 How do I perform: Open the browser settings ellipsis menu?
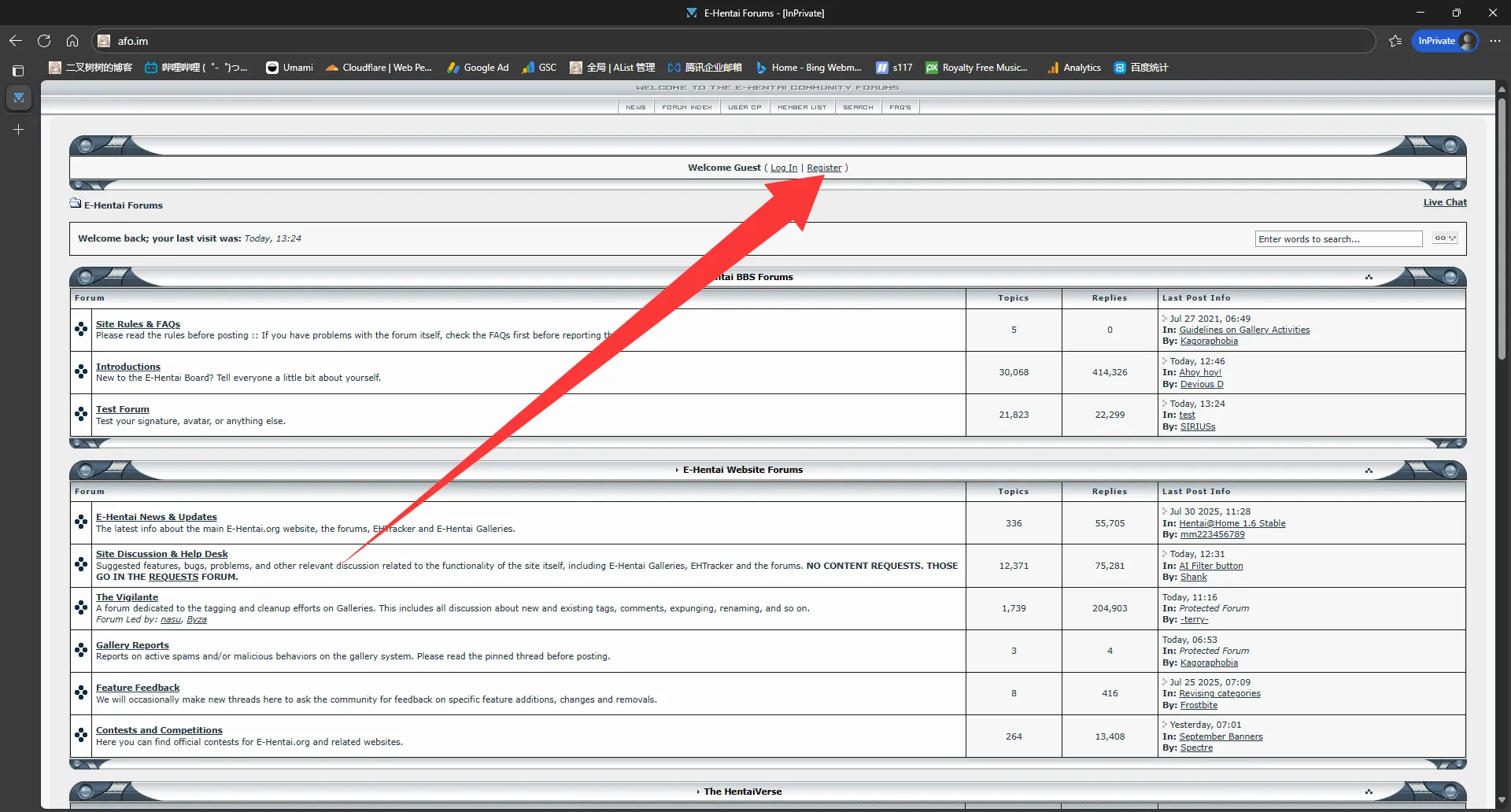1495,41
